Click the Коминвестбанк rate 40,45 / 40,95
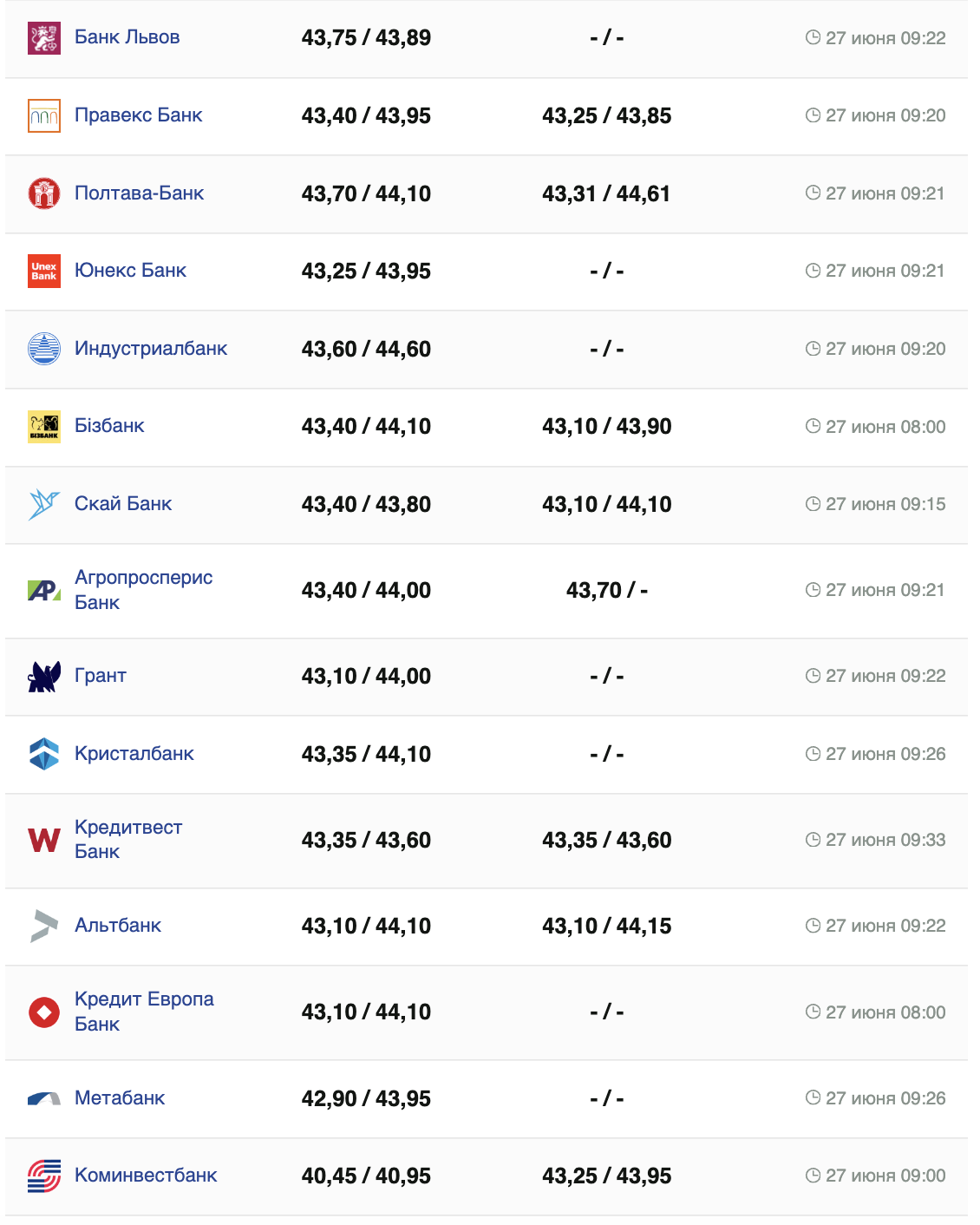This screenshot has width=980, height=1225. tap(366, 1176)
